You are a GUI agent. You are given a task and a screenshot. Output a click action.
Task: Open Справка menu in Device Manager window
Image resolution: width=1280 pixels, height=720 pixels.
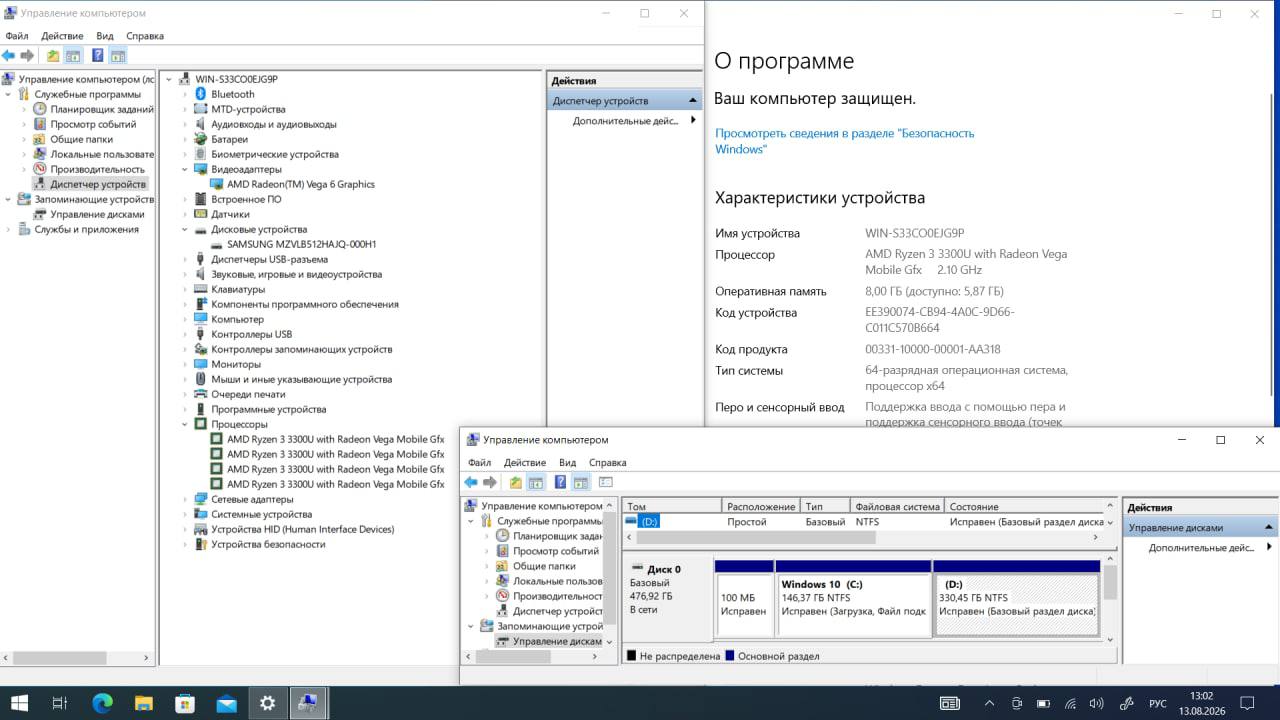pos(145,36)
